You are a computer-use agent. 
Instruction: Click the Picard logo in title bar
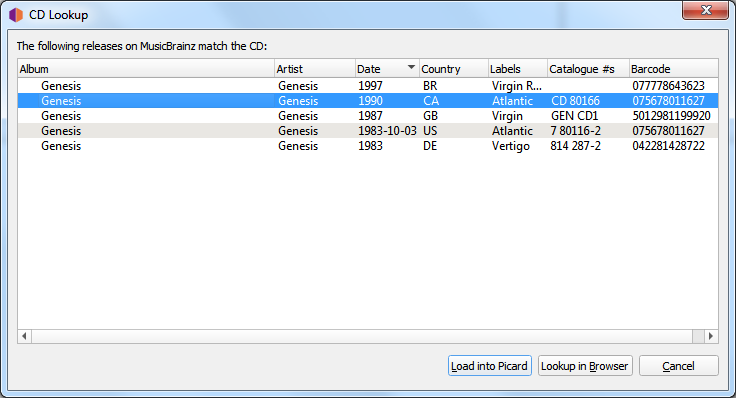click(x=15, y=15)
